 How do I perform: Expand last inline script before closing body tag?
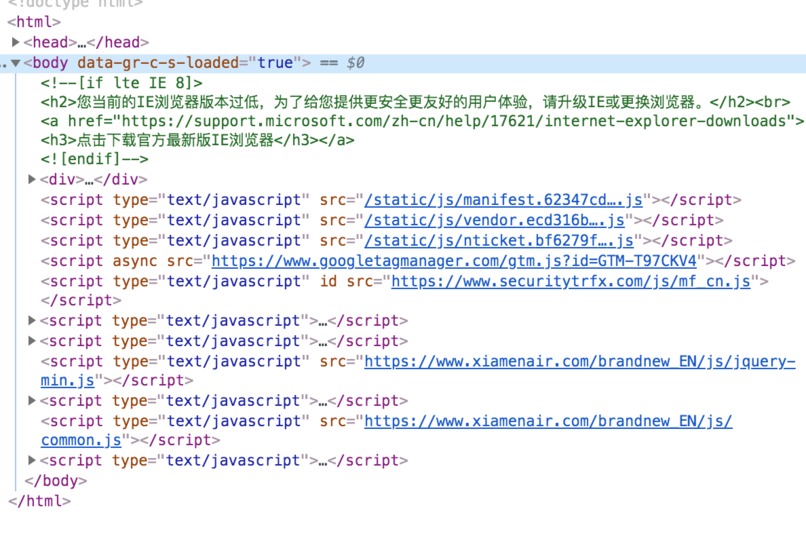(x=31, y=460)
